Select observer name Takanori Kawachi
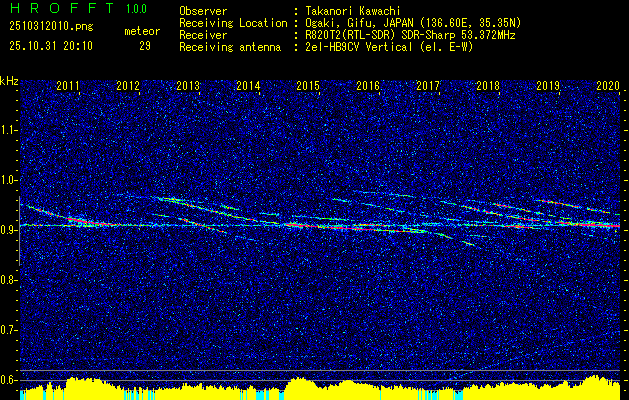629x400 pixels. coord(352,11)
